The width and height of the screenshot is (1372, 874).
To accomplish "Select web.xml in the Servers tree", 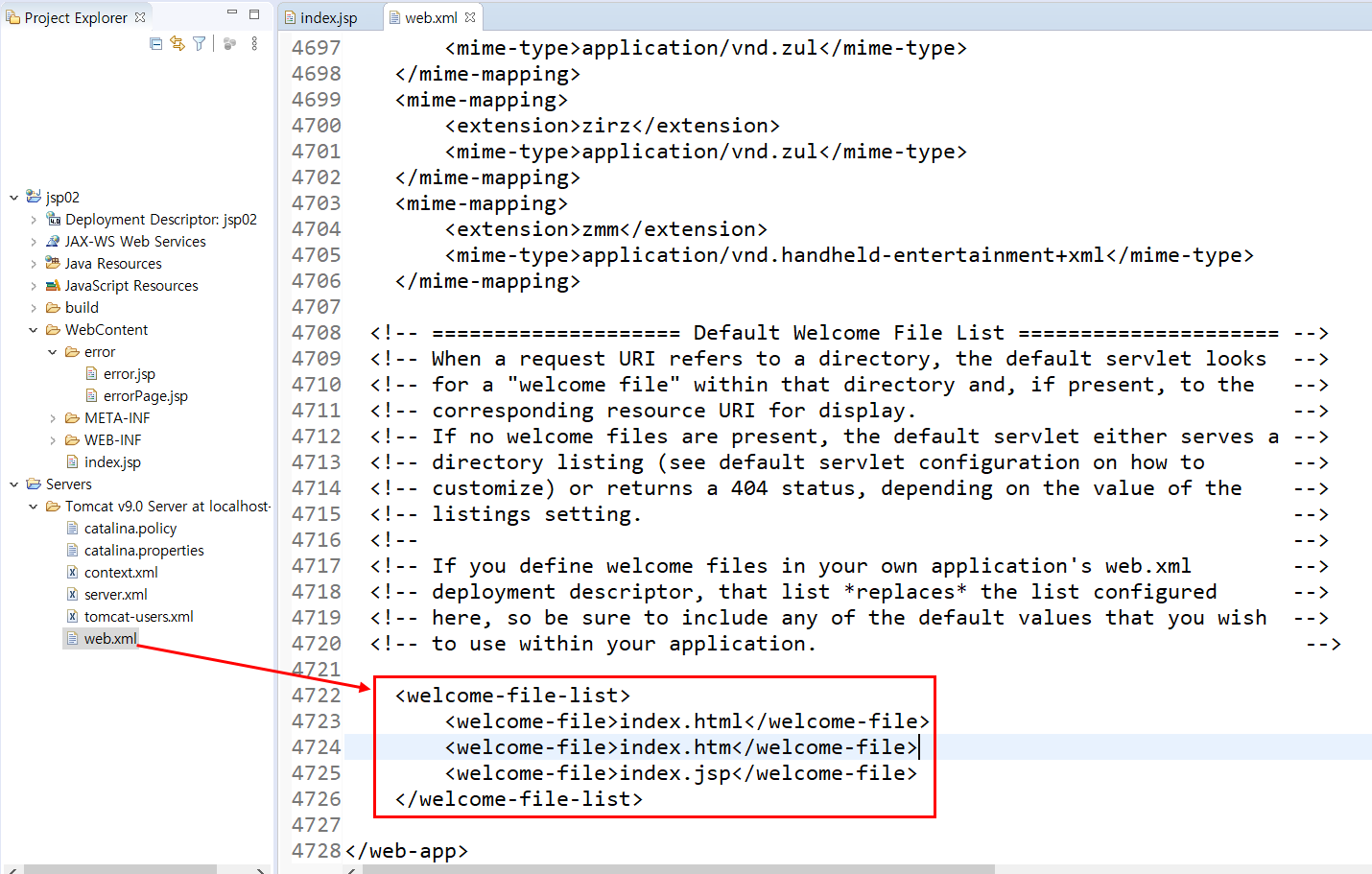I will (110, 639).
